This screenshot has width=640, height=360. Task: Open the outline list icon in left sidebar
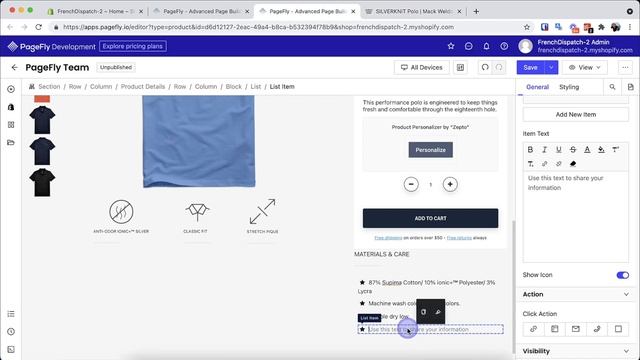tap(11, 314)
